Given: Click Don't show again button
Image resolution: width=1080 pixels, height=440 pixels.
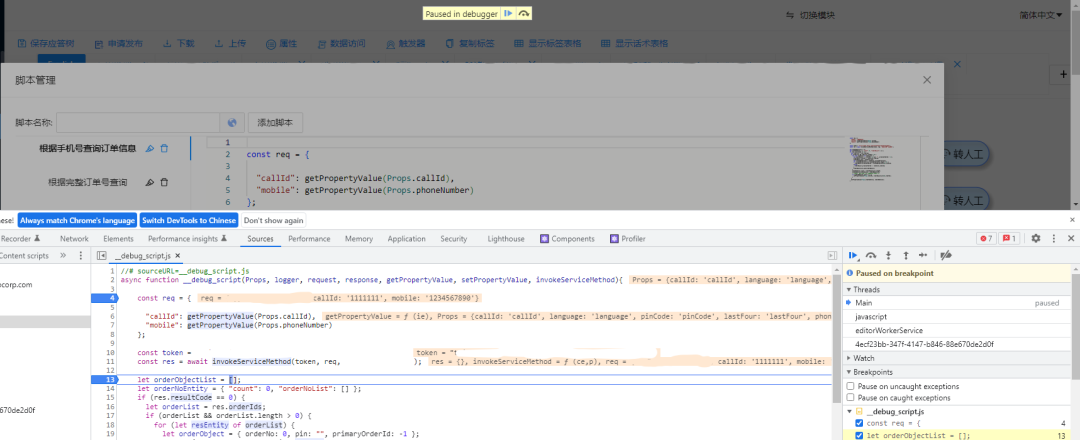Looking at the screenshot, I should (273, 220).
